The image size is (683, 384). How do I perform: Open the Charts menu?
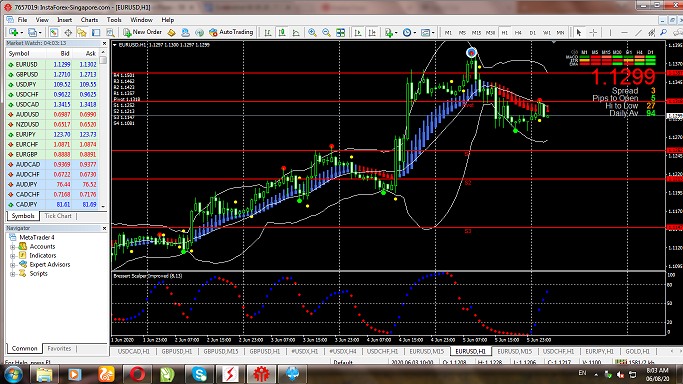coord(89,20)
